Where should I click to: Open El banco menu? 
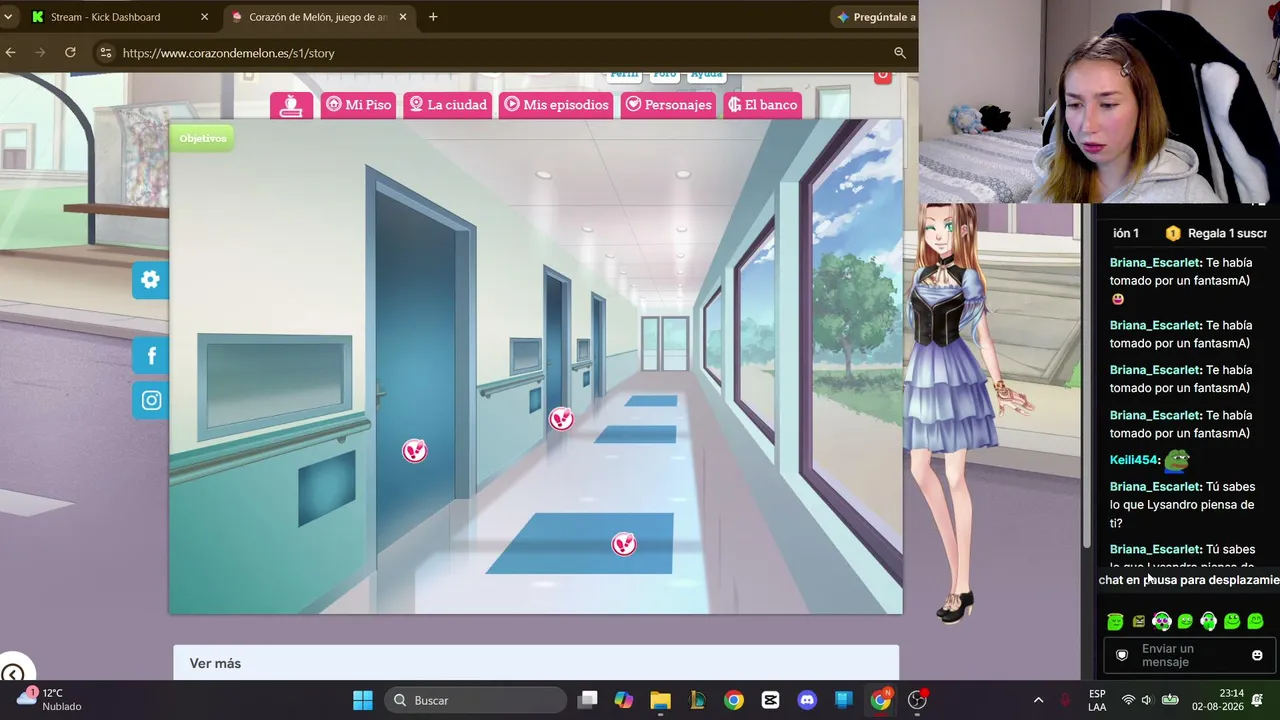tap(763, 105)
